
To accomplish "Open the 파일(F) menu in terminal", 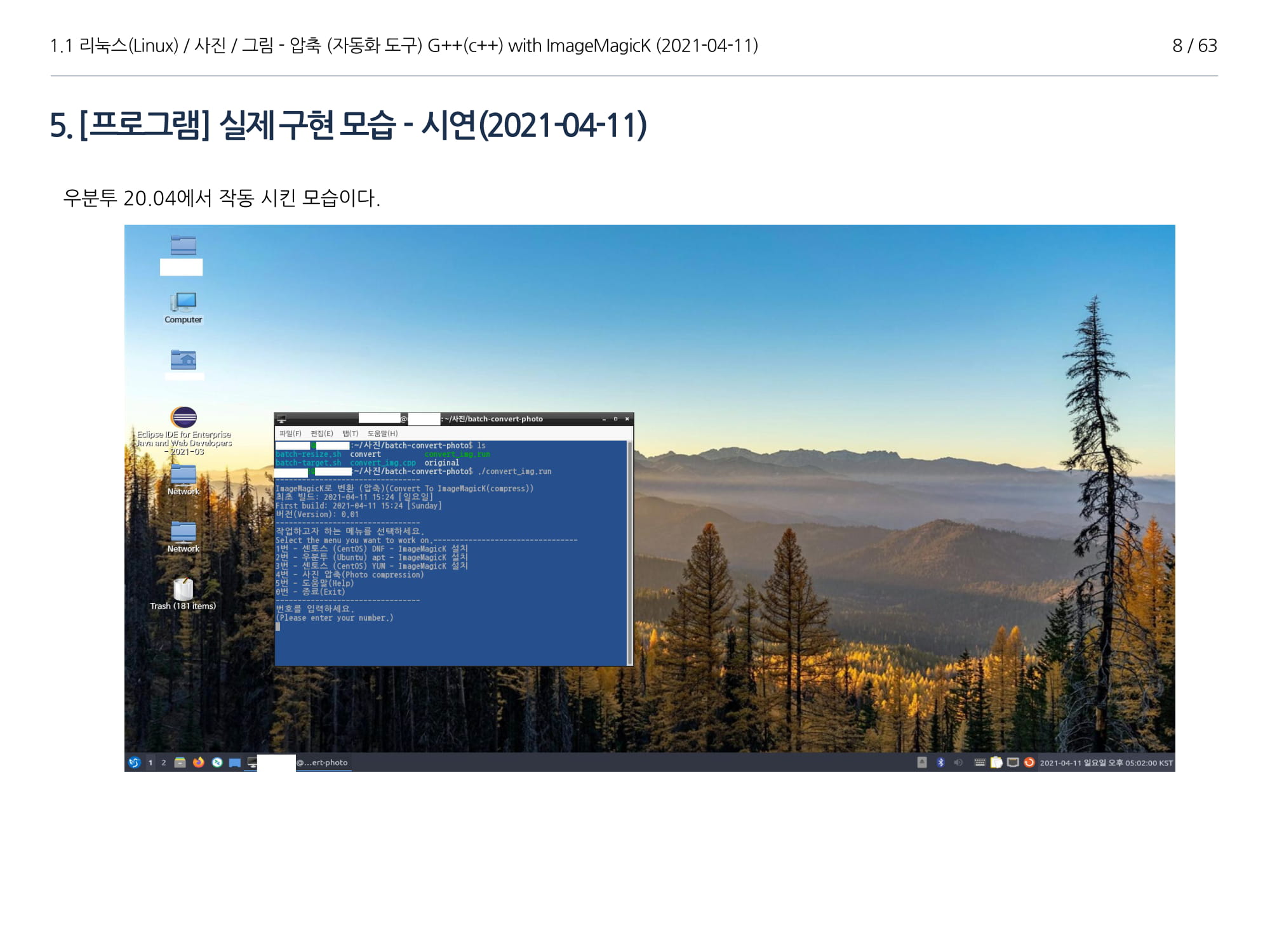I will [290, 433].
